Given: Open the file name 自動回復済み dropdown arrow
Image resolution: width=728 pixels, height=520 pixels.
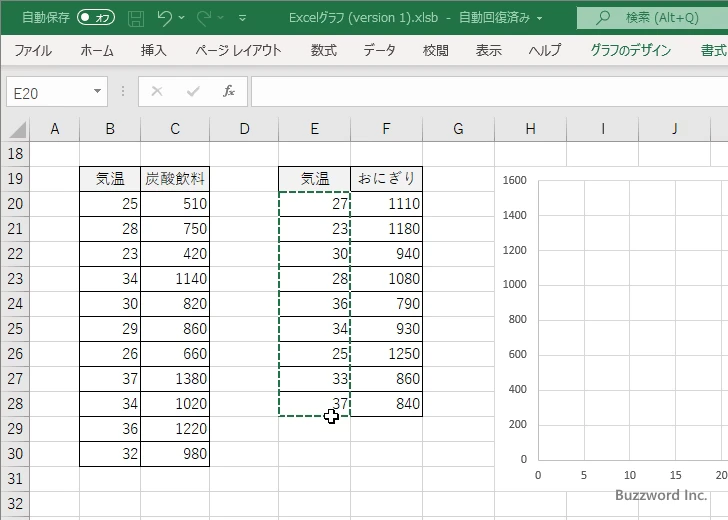Looking at the screenshot, I should 540,19.
